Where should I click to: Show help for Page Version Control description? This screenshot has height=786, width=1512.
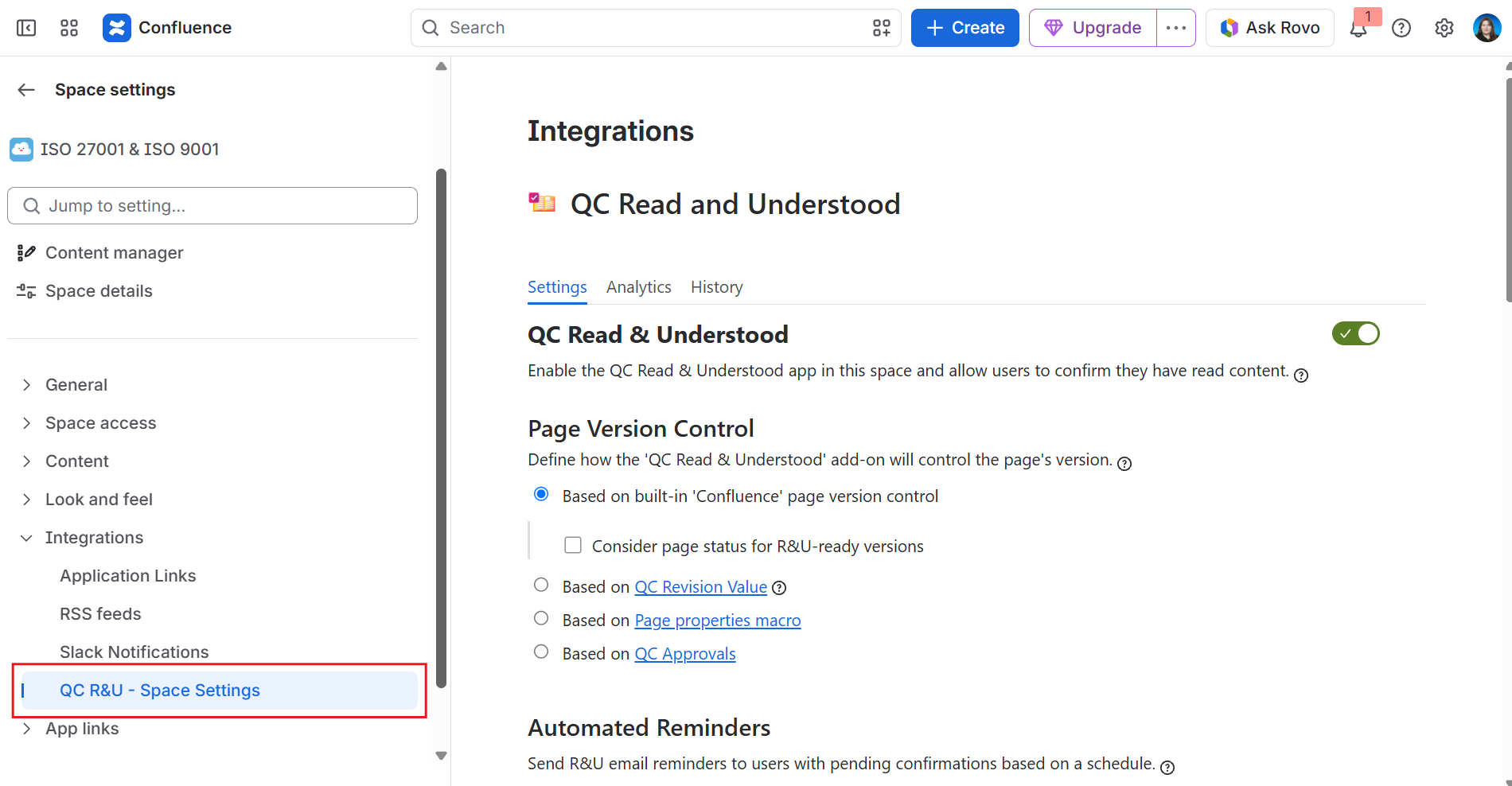[x=1124, y=464]
